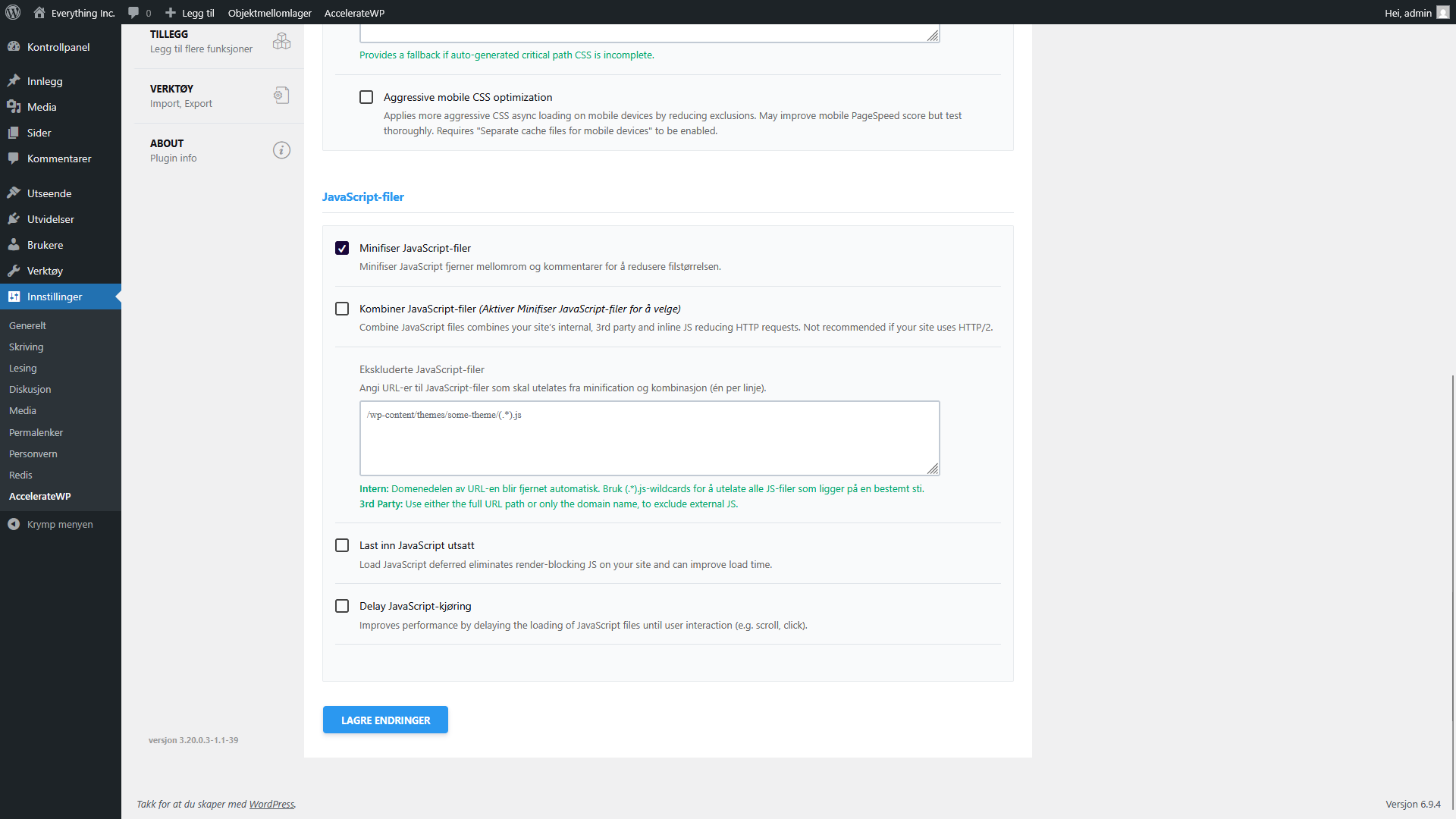Click the WordPress footer link
1456x819 pixels.
tap(271, 804)
